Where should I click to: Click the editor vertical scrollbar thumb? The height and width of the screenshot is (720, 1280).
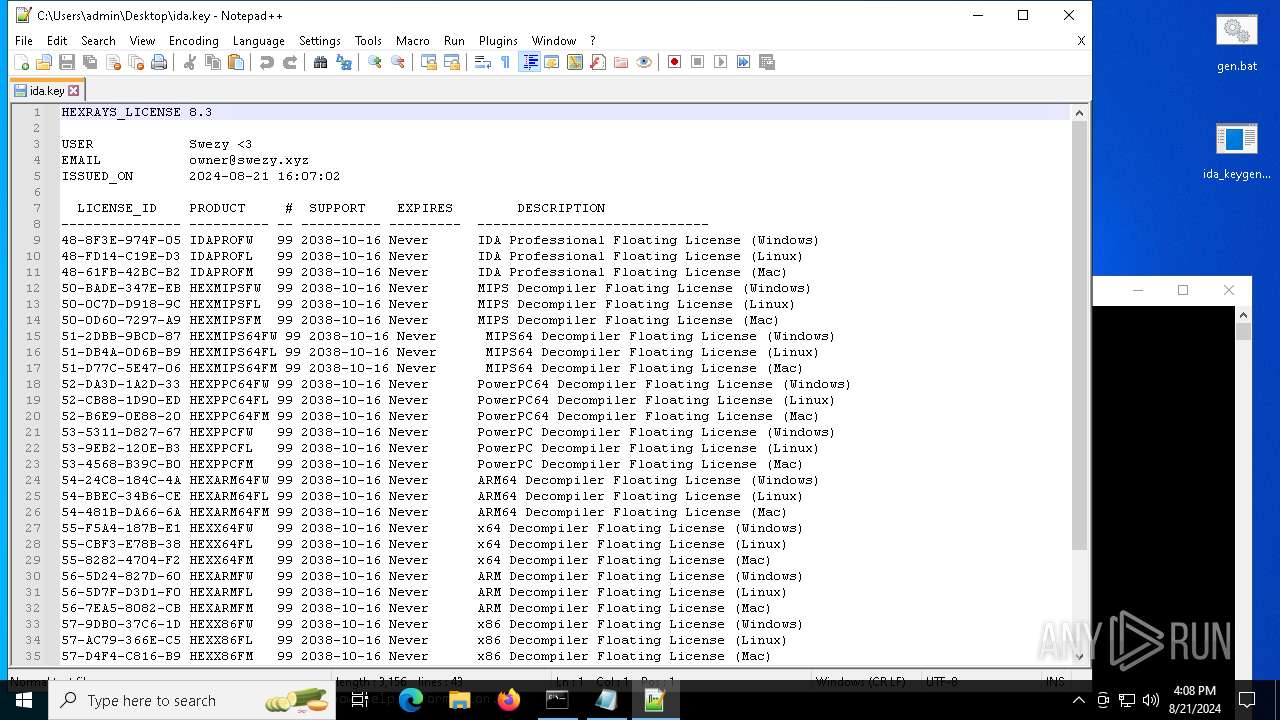1079,336
